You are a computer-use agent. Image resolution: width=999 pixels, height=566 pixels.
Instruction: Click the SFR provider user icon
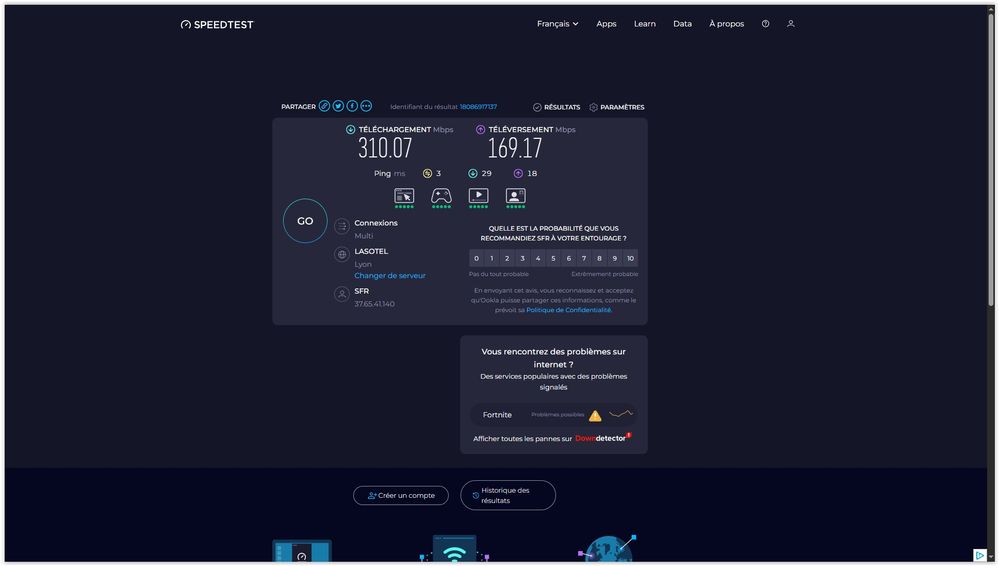point(342,294)
